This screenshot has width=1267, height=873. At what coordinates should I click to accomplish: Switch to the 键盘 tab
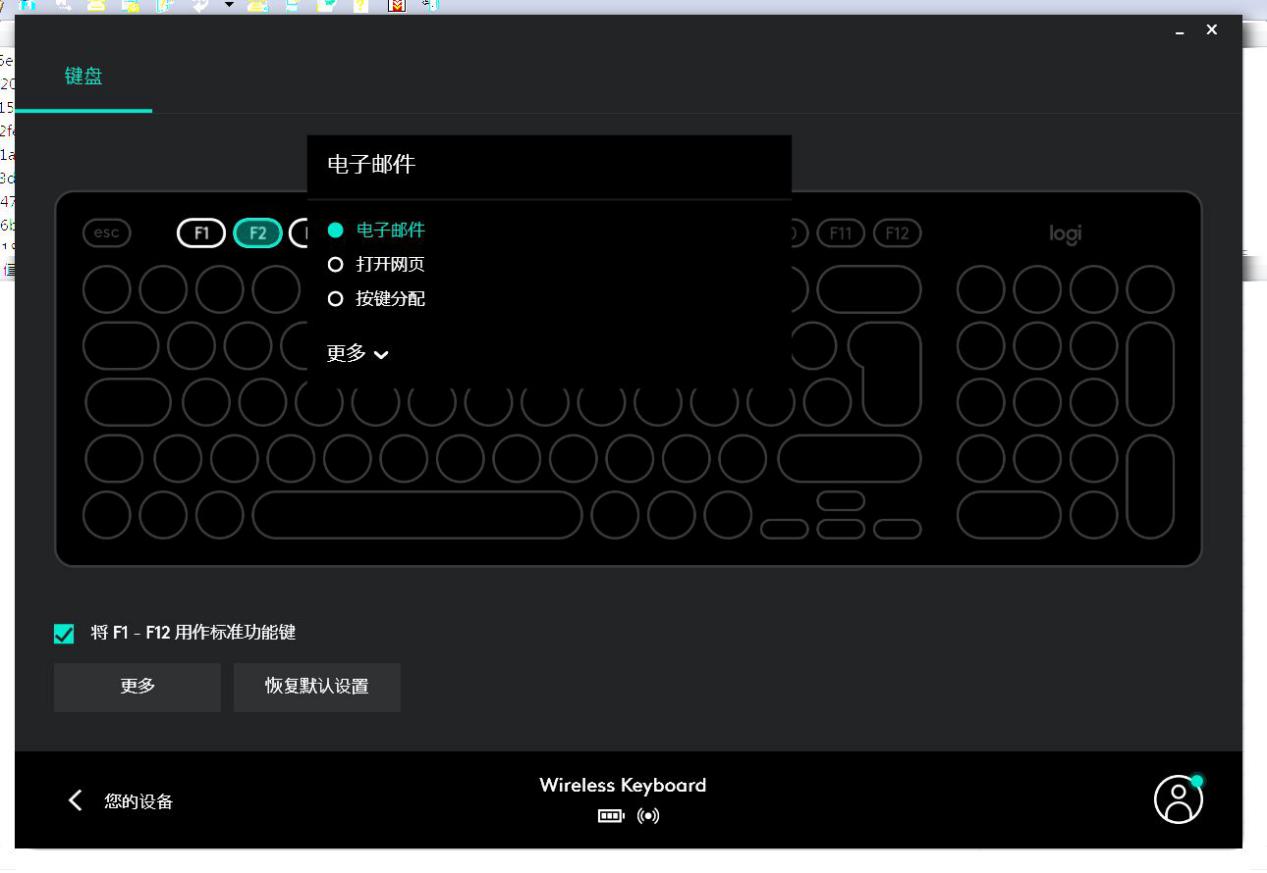84,77
